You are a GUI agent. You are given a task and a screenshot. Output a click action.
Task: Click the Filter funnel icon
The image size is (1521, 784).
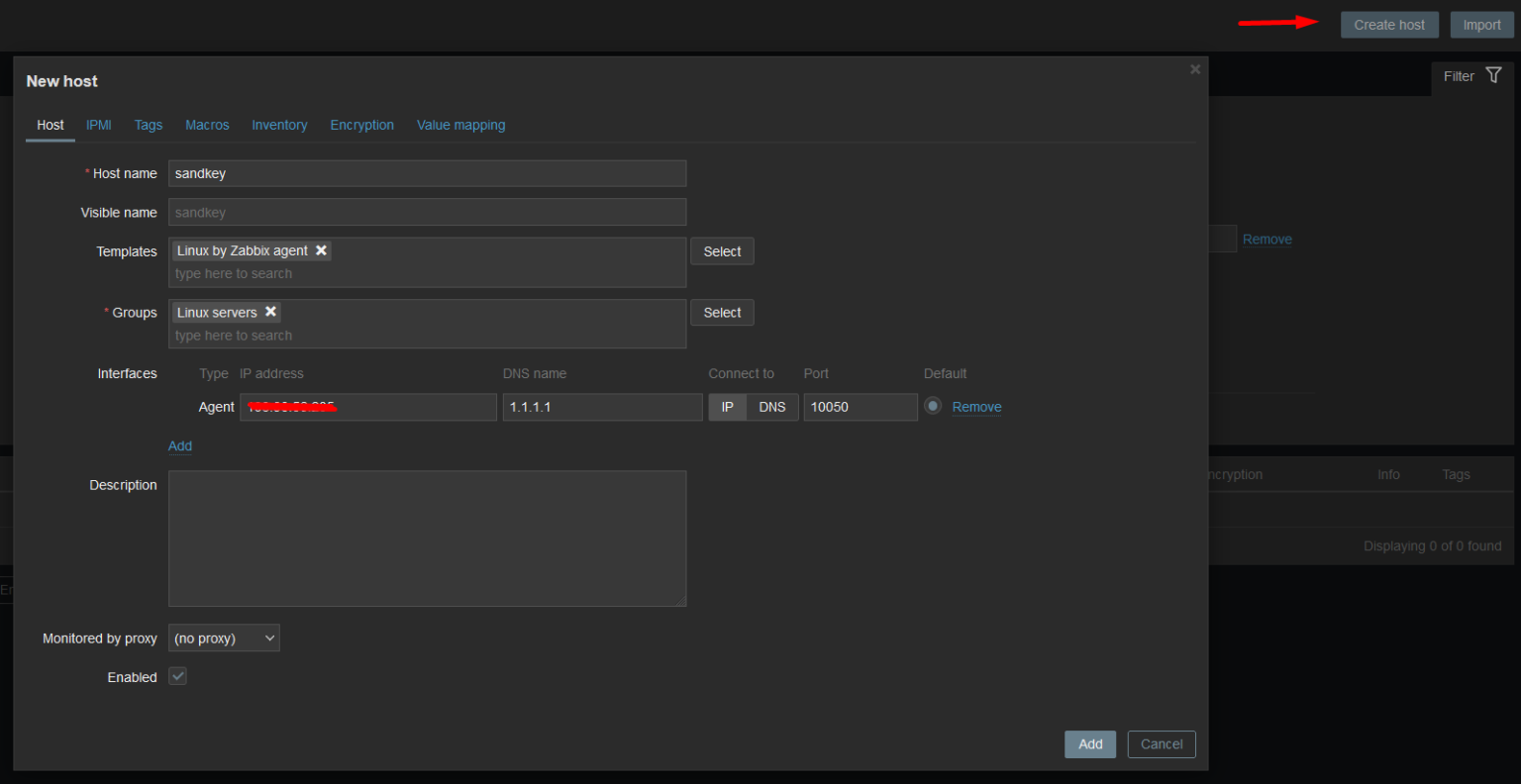coord(1493,76)
